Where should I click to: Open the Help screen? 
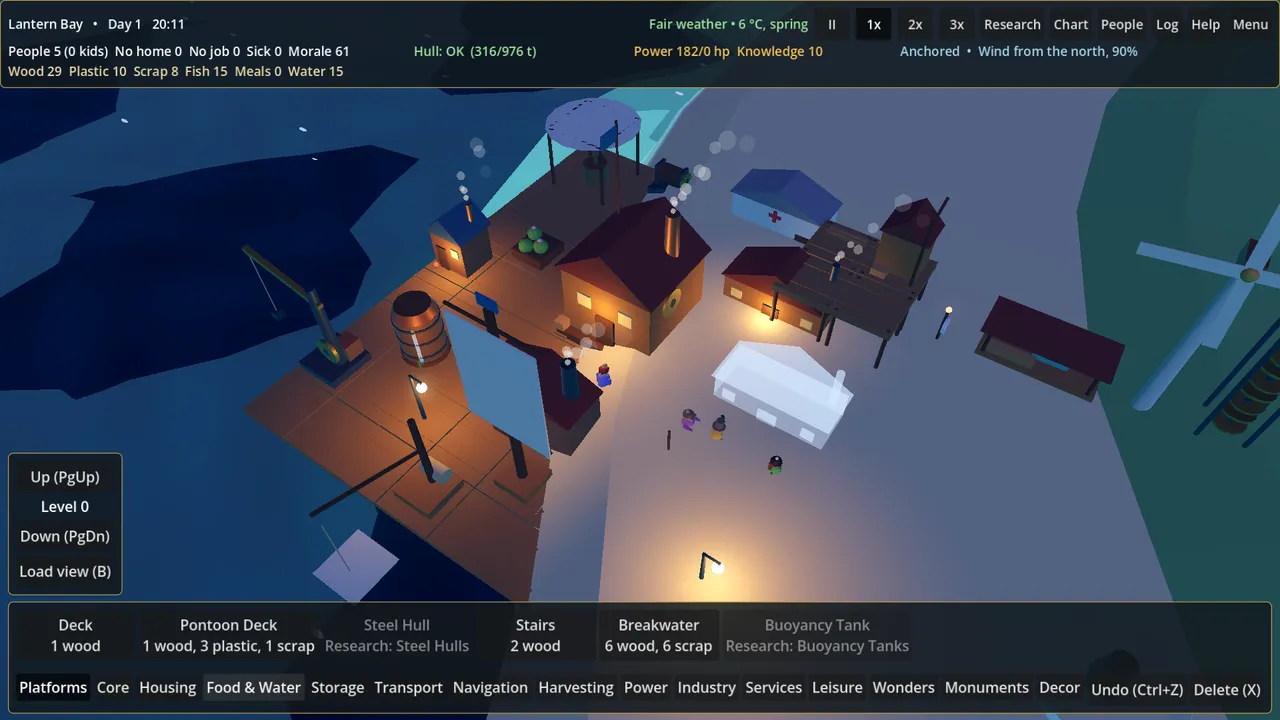[1206, 24]
